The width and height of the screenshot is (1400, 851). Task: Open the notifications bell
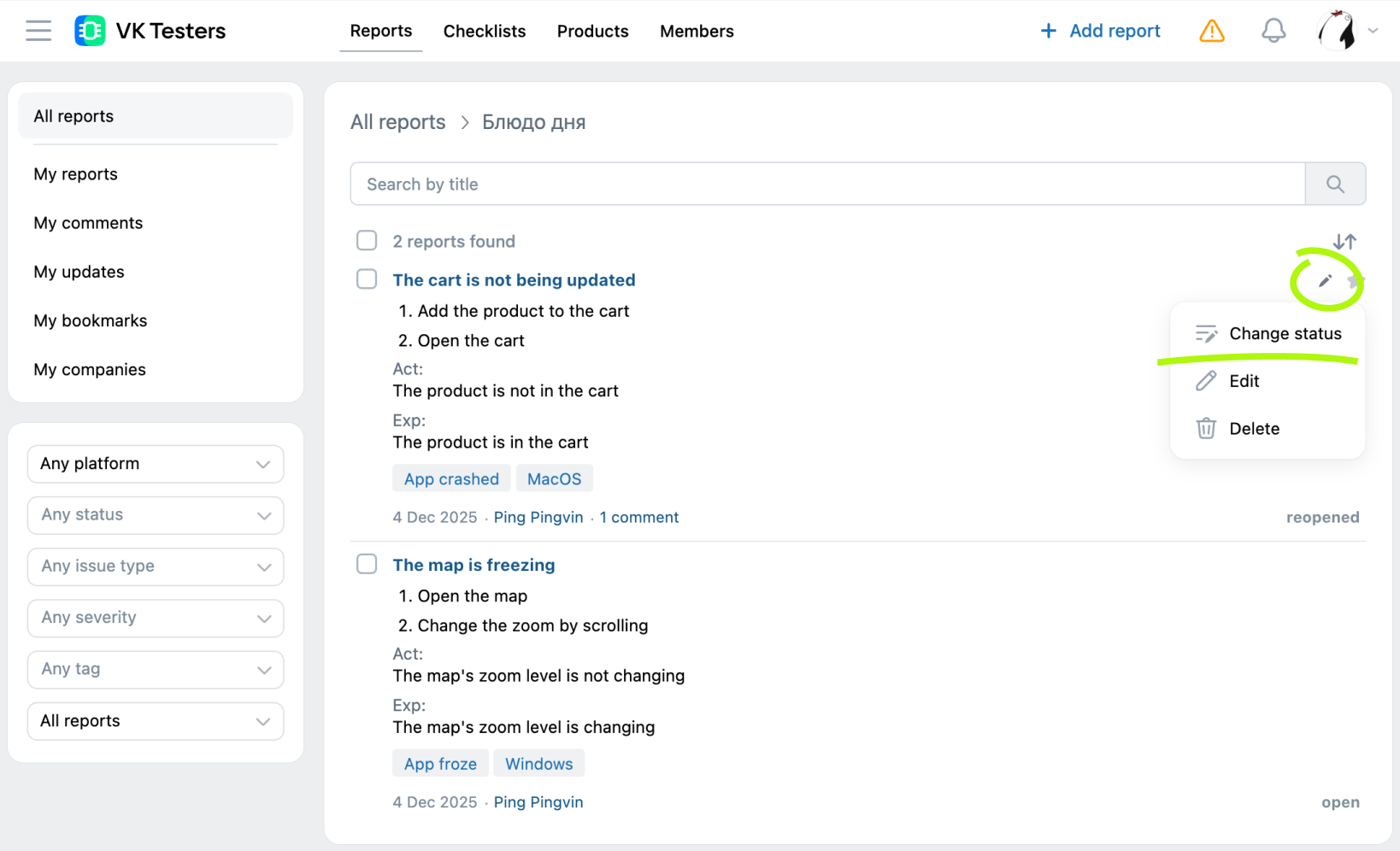pos(1274,31)
